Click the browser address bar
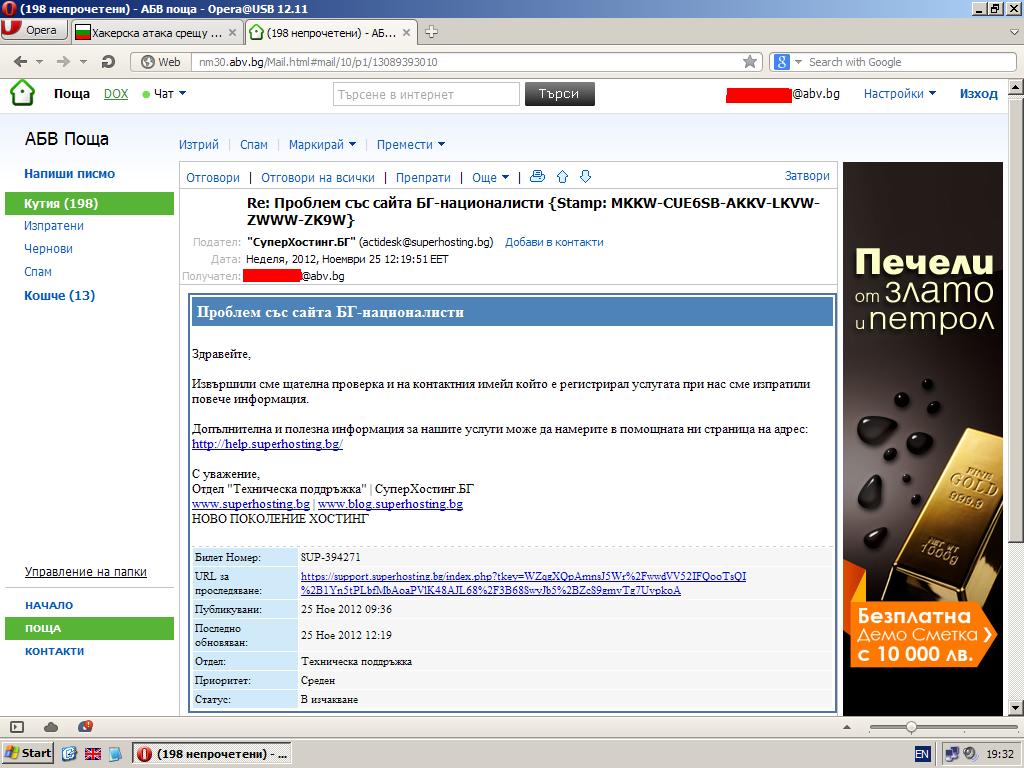The image size is (1024, 768). pyautogui.click(x=467, y=62)
